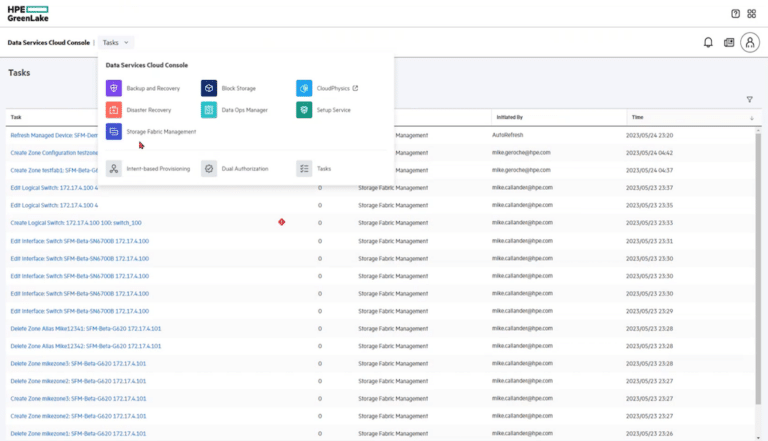Click the Initiated By column header

click(509, 118)
